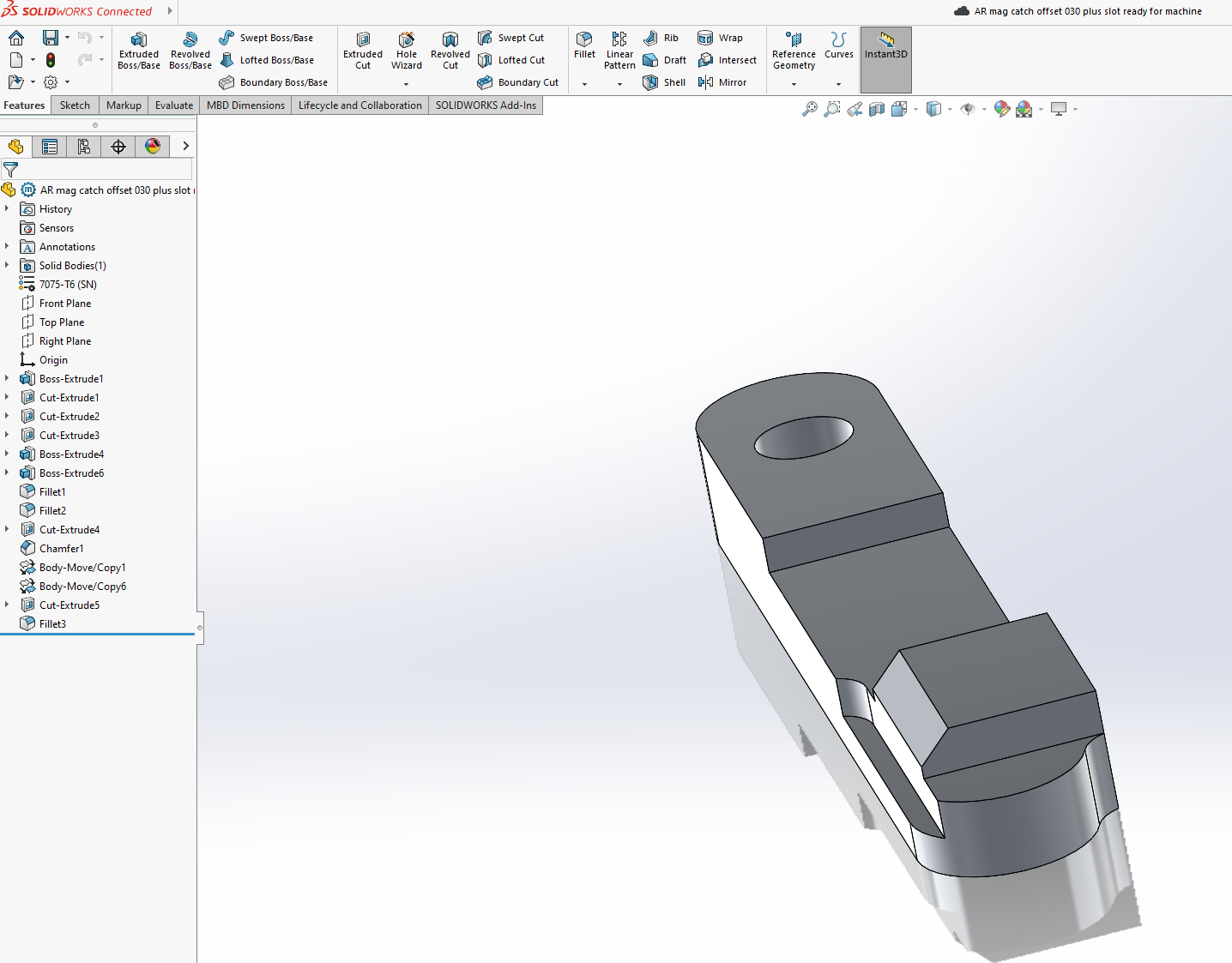This screenshot has height=963, width=1232.
Task: Expand Cut-Extrude5 in feature tree
Action: coord(7,605)
